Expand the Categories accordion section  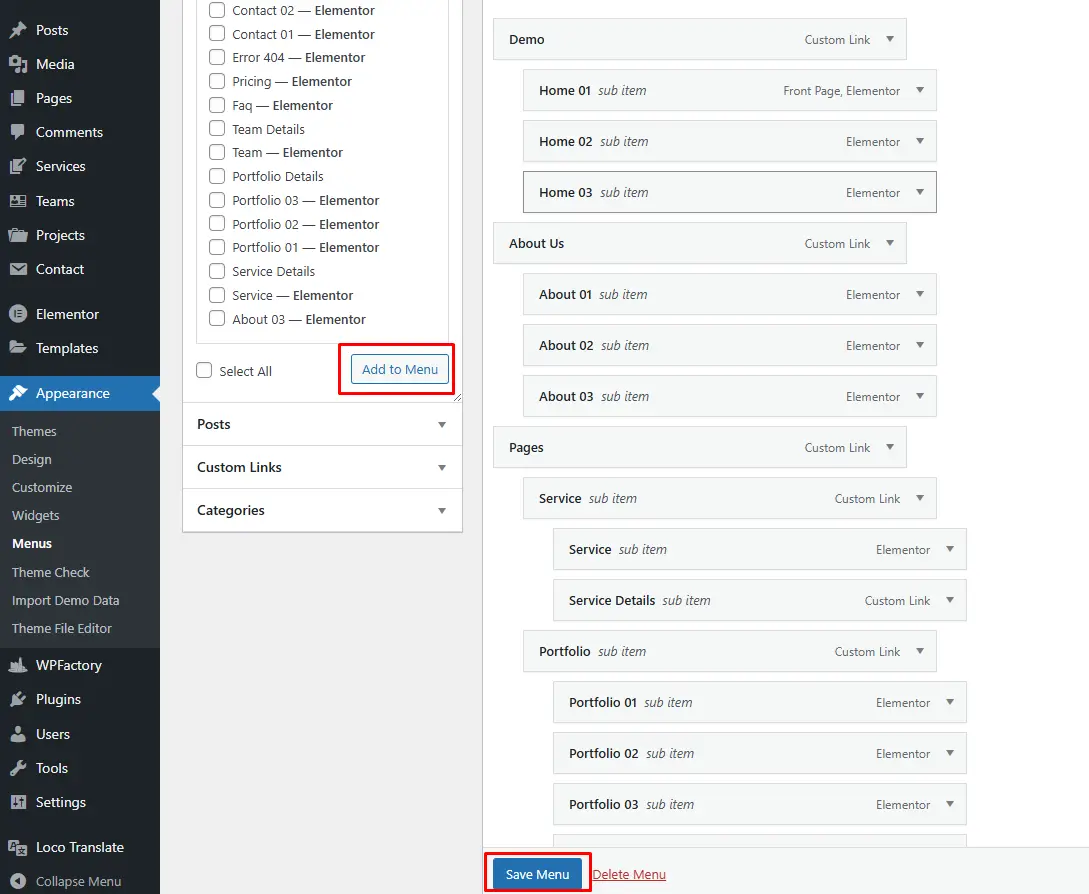coord(322,511)
